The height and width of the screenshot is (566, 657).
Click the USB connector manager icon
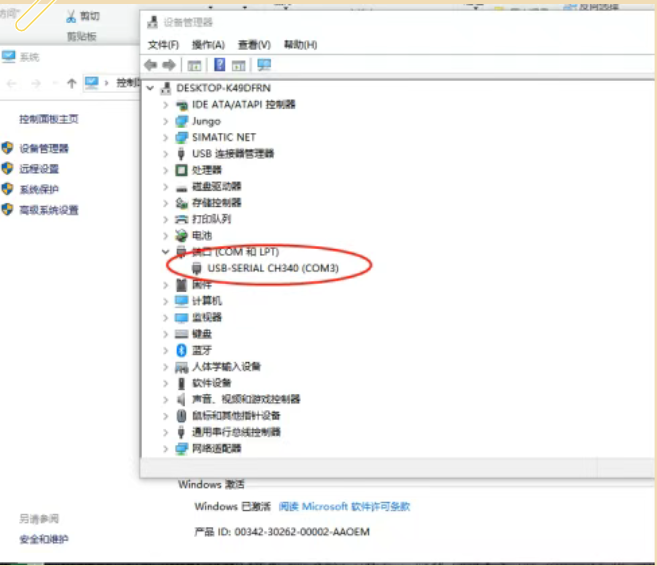point(181,154)
